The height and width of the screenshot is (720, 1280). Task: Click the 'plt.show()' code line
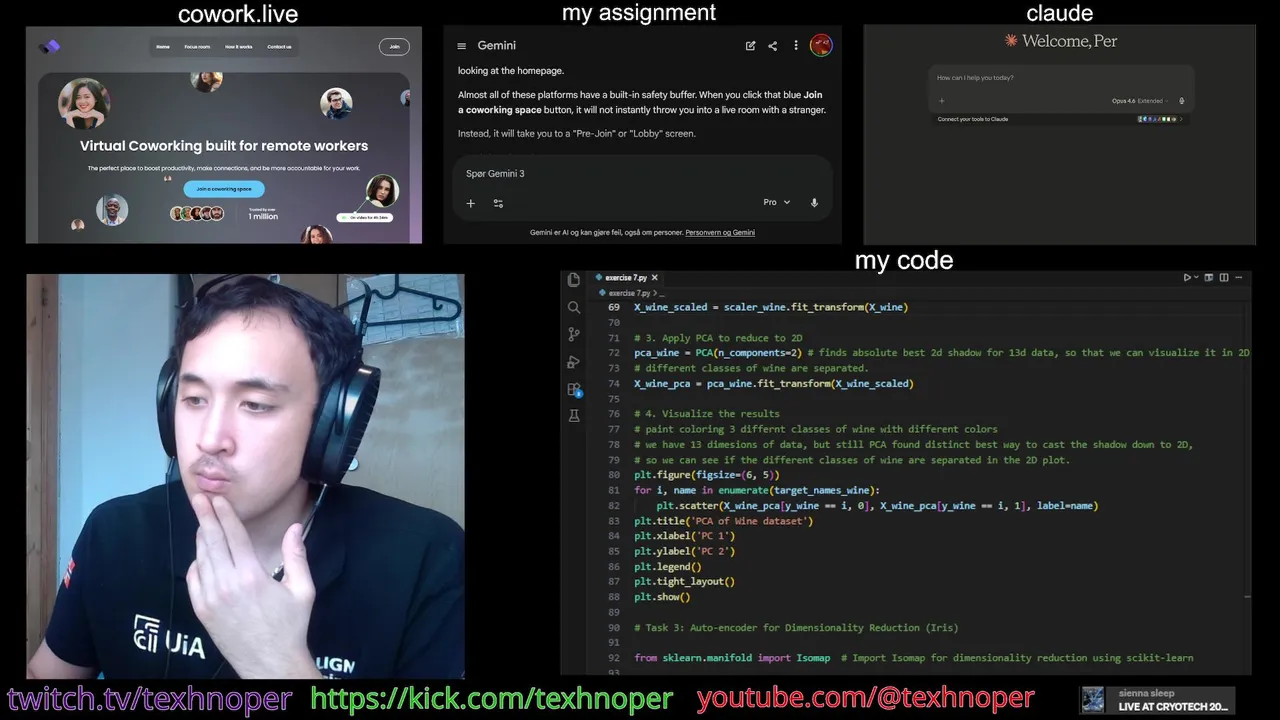(662, 597)
